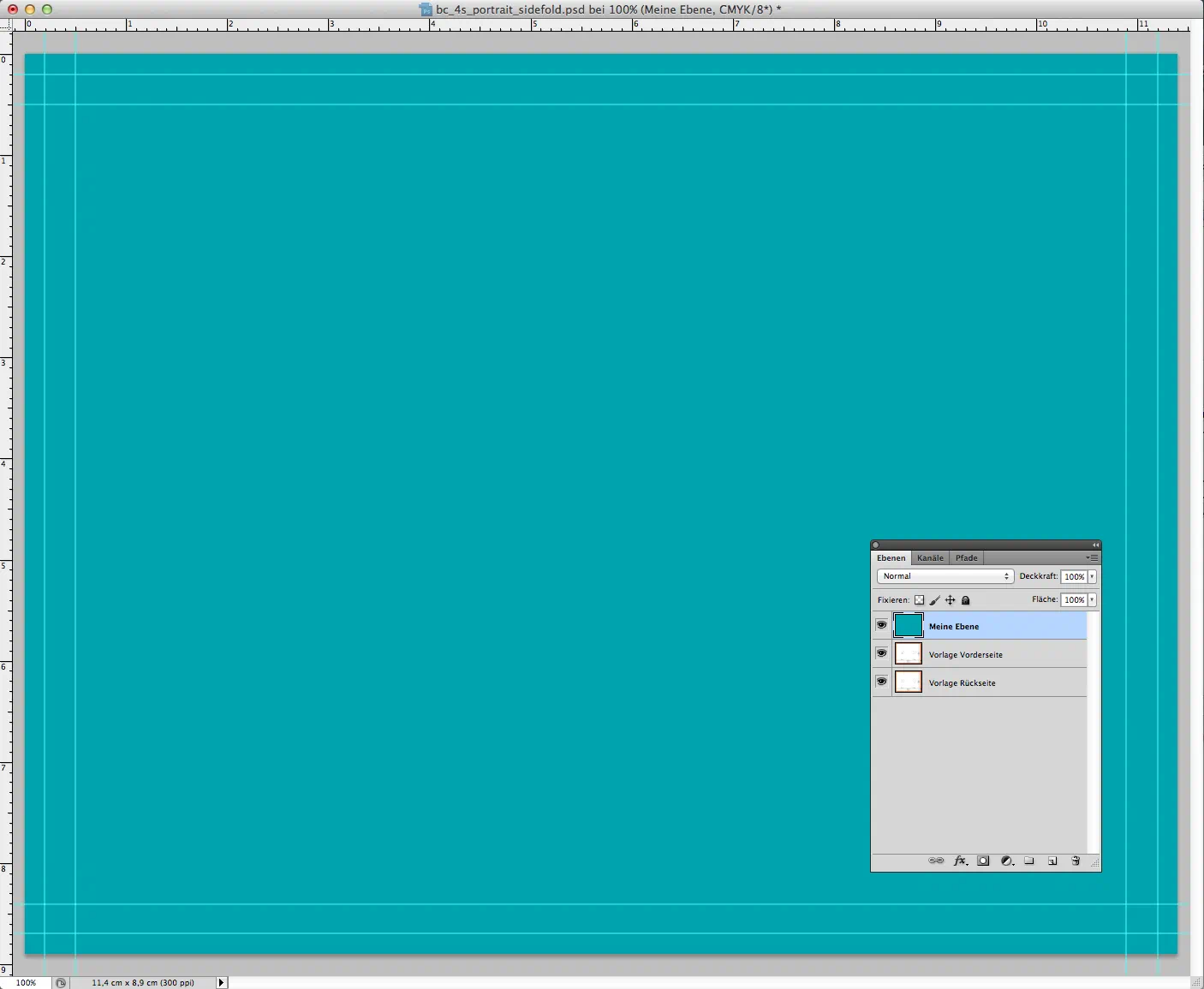Expand the Deckkraft opacity slider arrow
Viewport: 1204px width, 989px height.
click(1092, 576)
